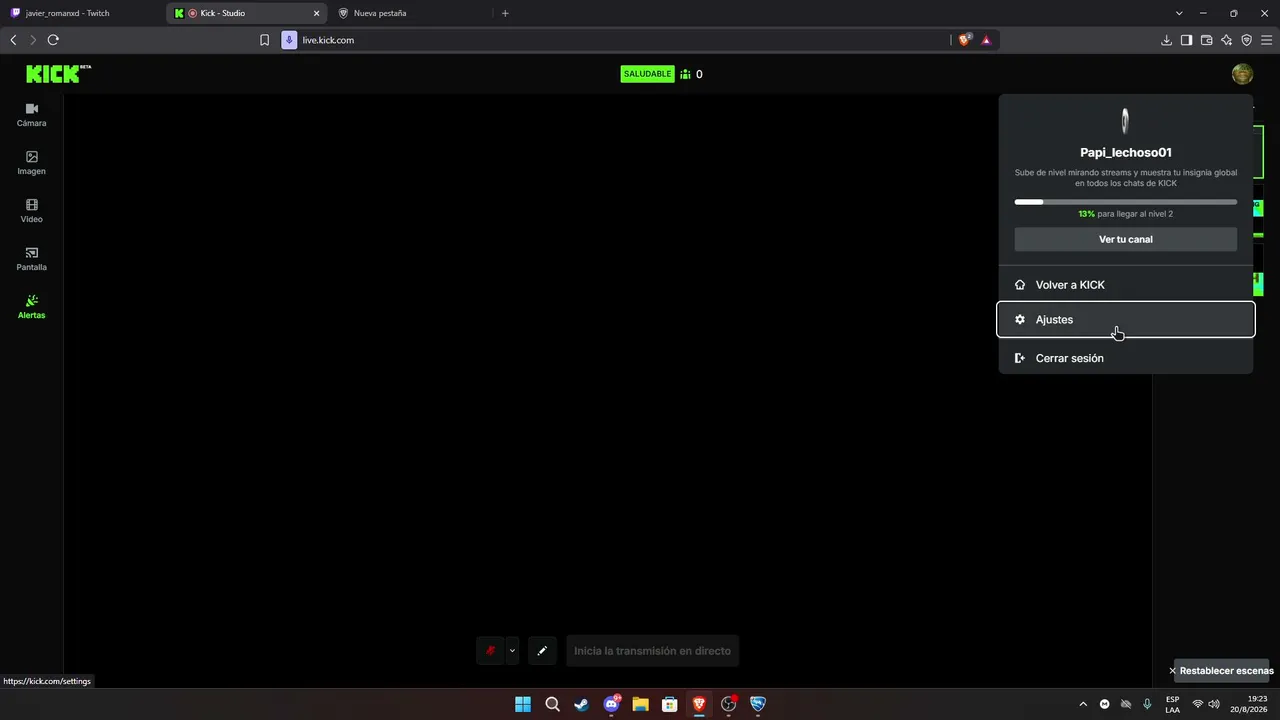Click the system tray microphone icon
The width and height of the screenshot is (1280, 720).
(1147, 704)
